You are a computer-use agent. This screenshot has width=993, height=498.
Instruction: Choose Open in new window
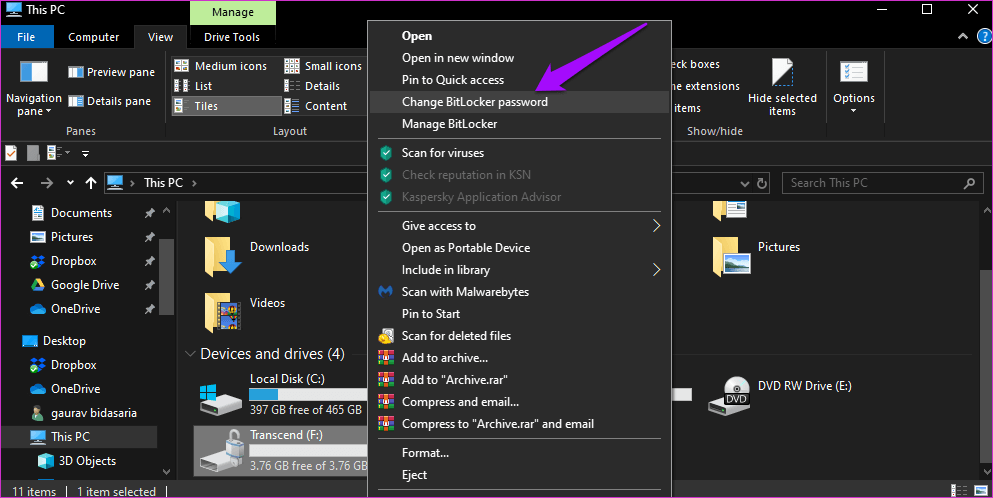tap(519, 58)
